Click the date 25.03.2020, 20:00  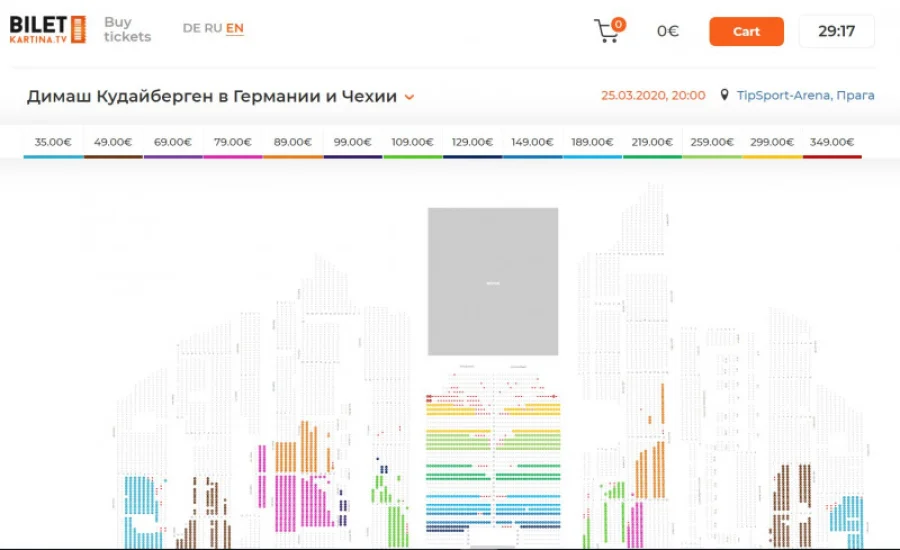[x=653, y=95]
